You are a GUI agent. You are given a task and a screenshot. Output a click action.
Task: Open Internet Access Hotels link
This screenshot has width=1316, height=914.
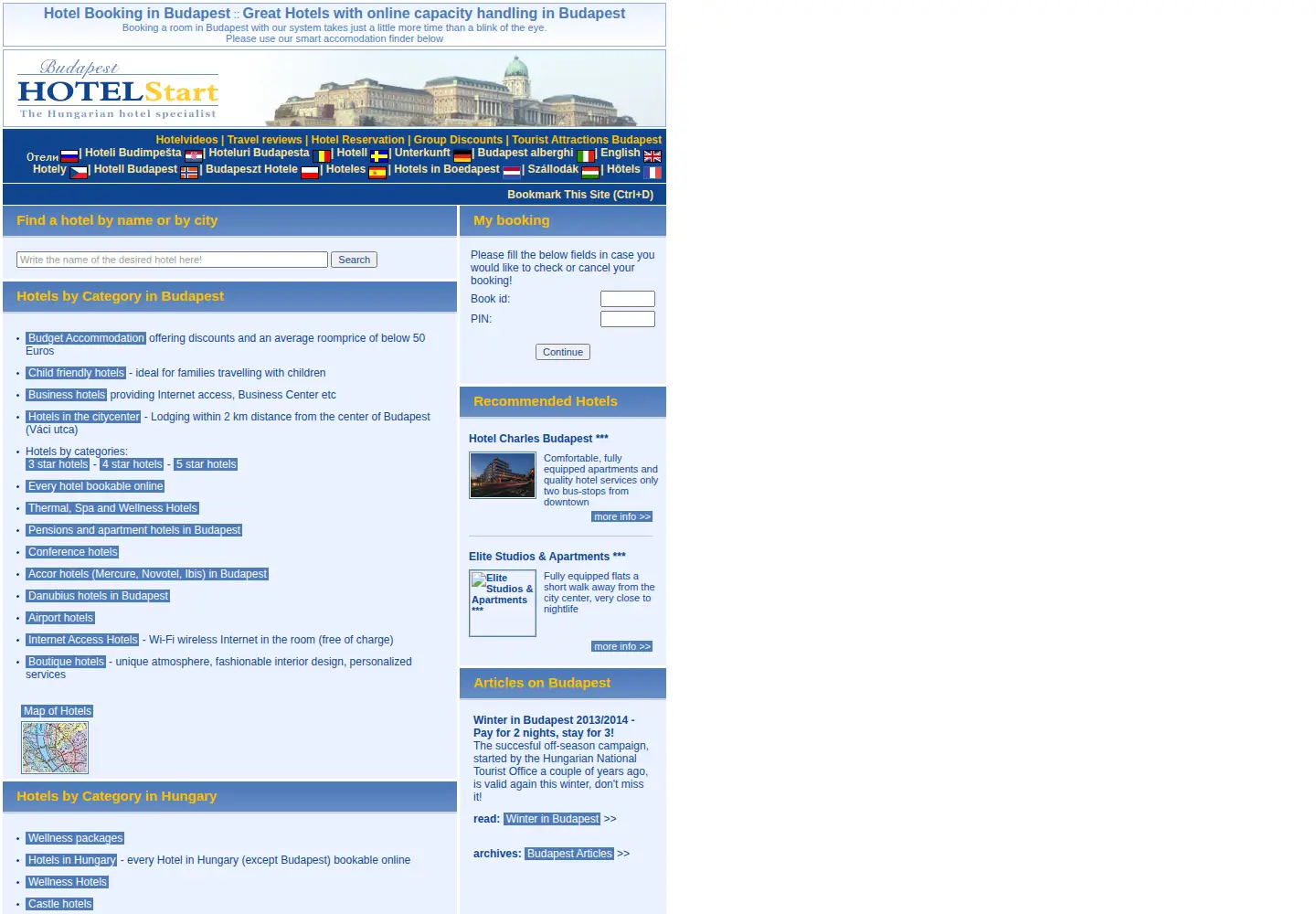[82, 640]
